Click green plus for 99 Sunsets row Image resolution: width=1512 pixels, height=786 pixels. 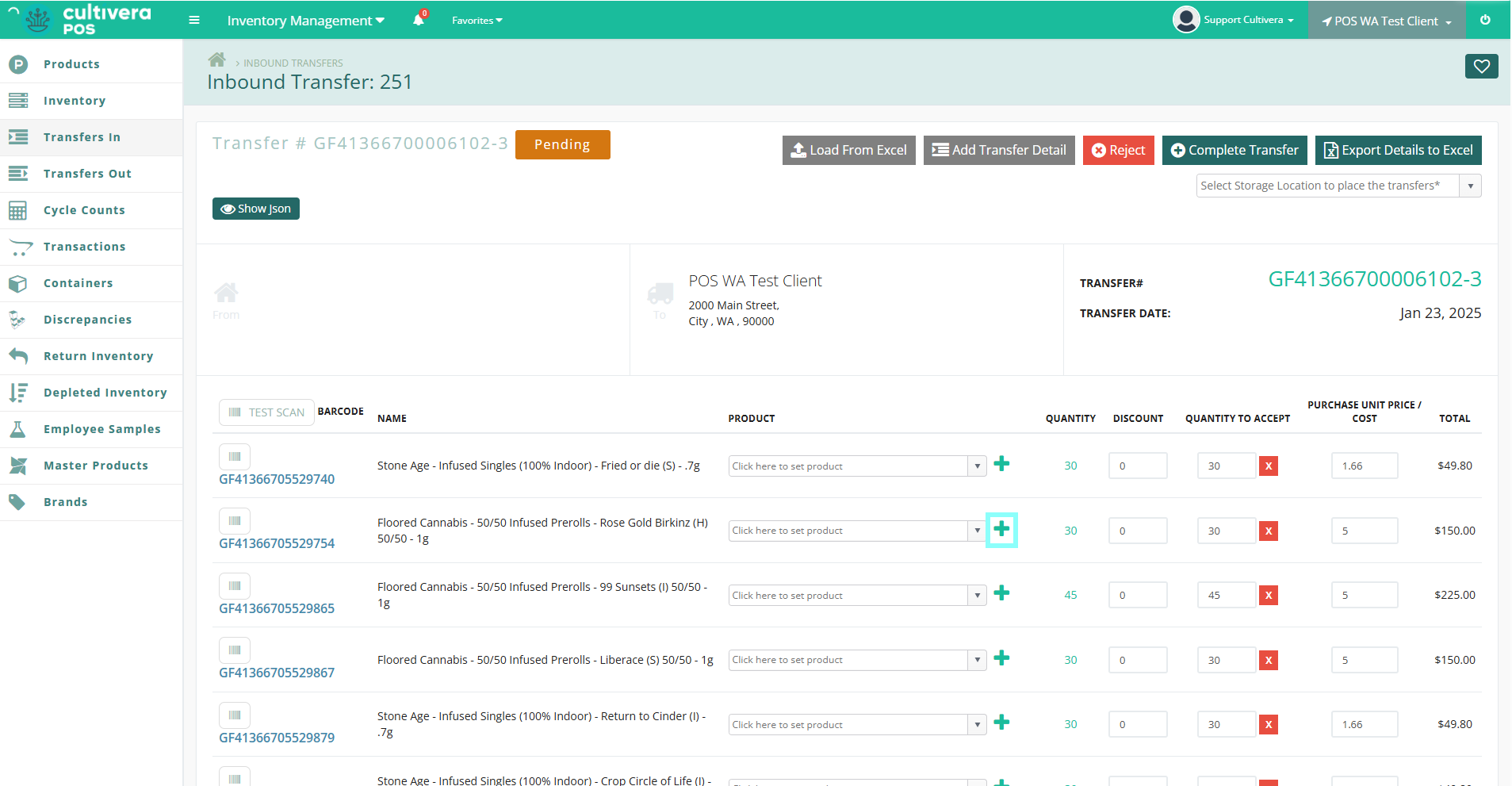(1001, 593)
